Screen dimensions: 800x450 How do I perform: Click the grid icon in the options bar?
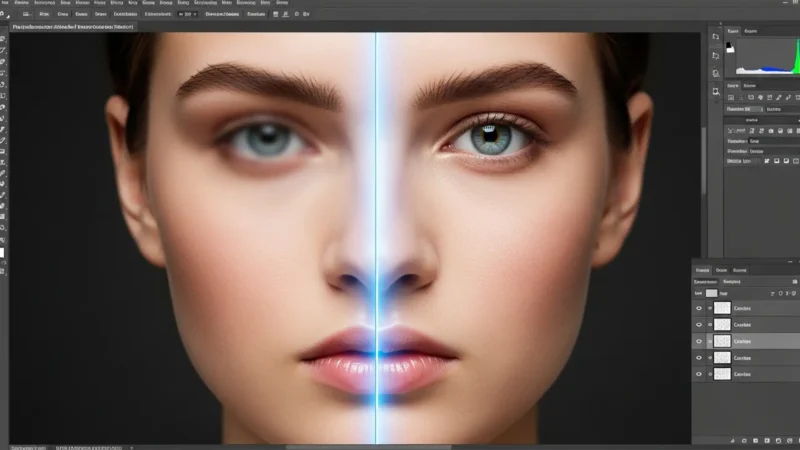coord(276,14)
